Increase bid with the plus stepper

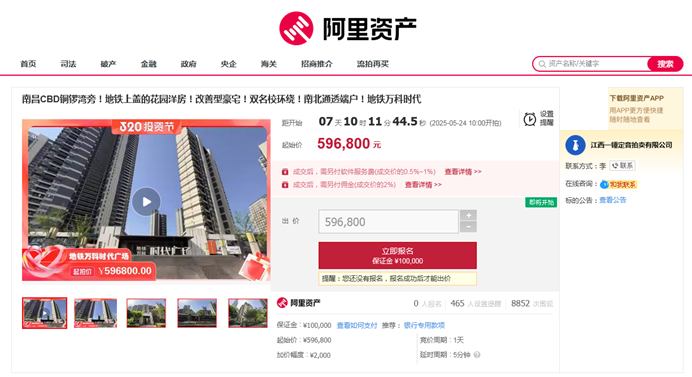pyautogui.click(x=468, y=215)
